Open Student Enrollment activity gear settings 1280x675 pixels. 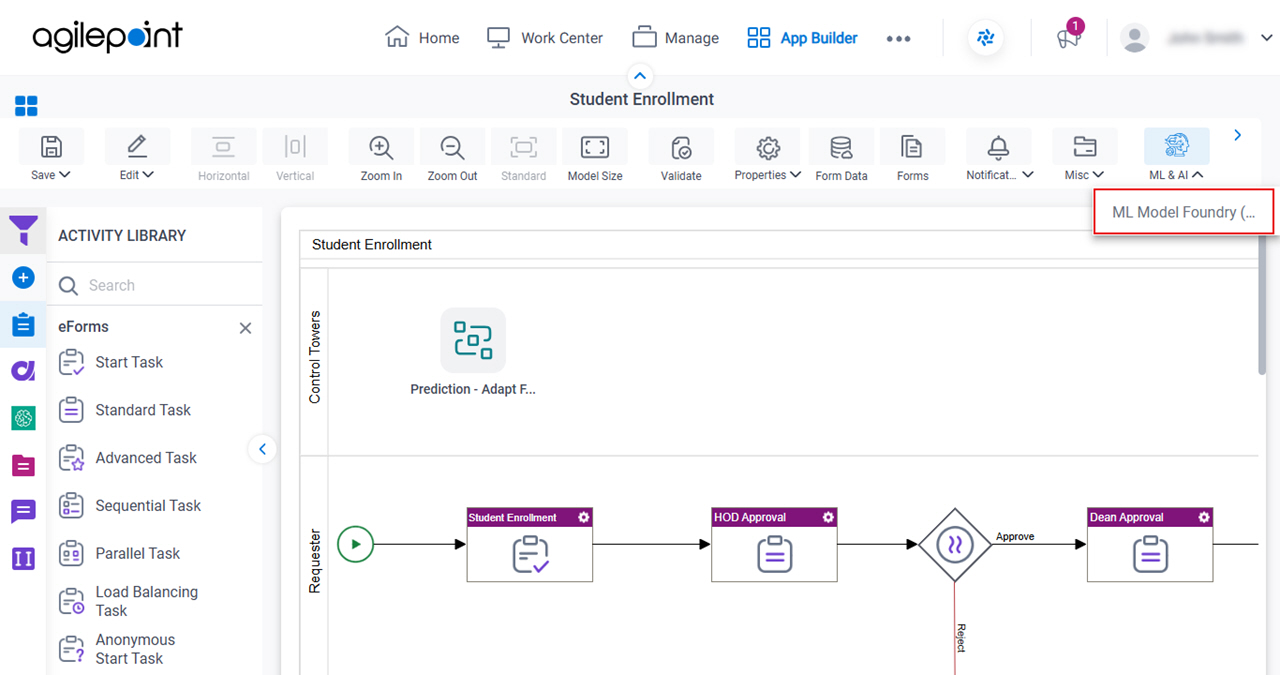(x=584, y=517)
